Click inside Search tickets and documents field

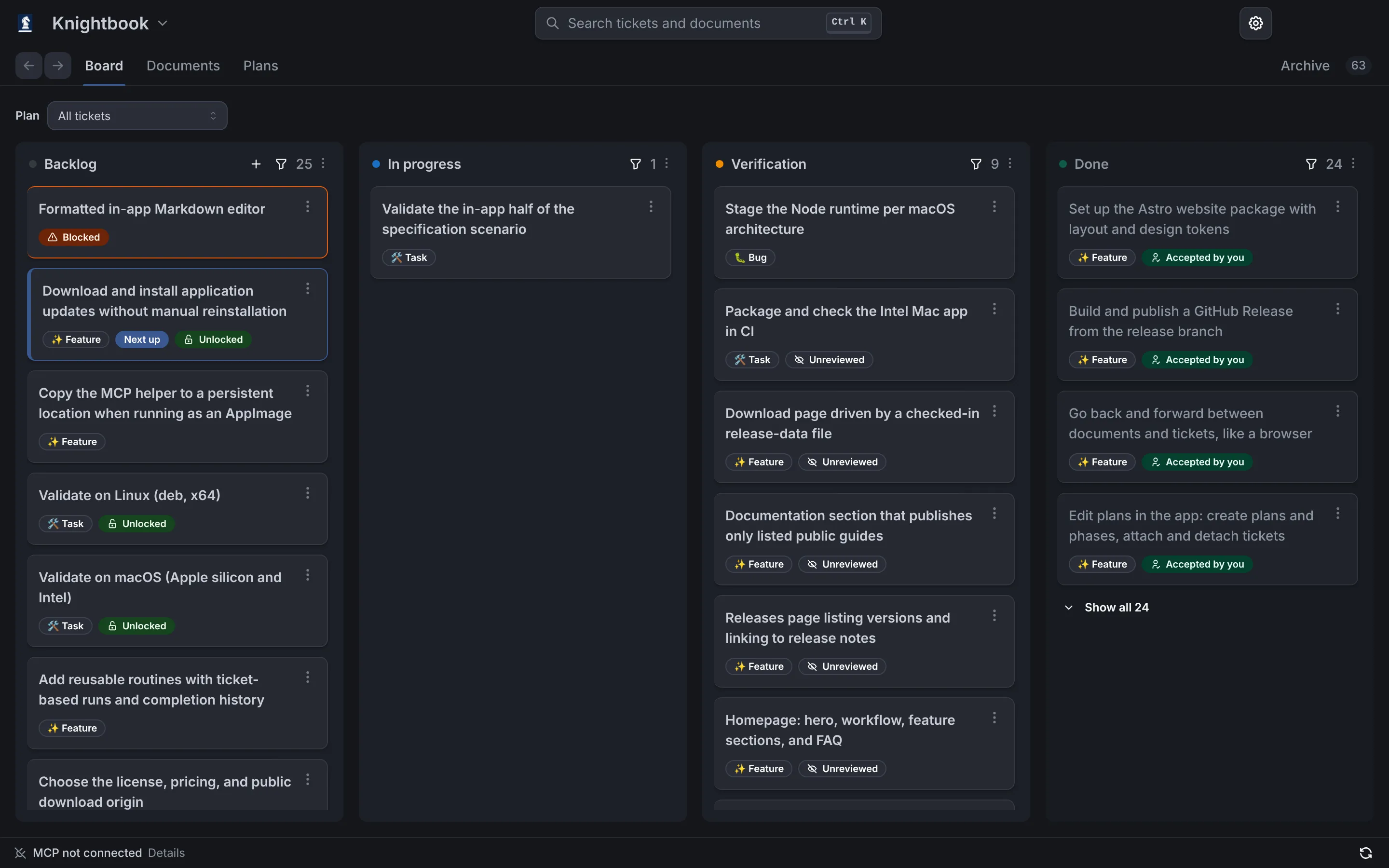coord(708,23)
